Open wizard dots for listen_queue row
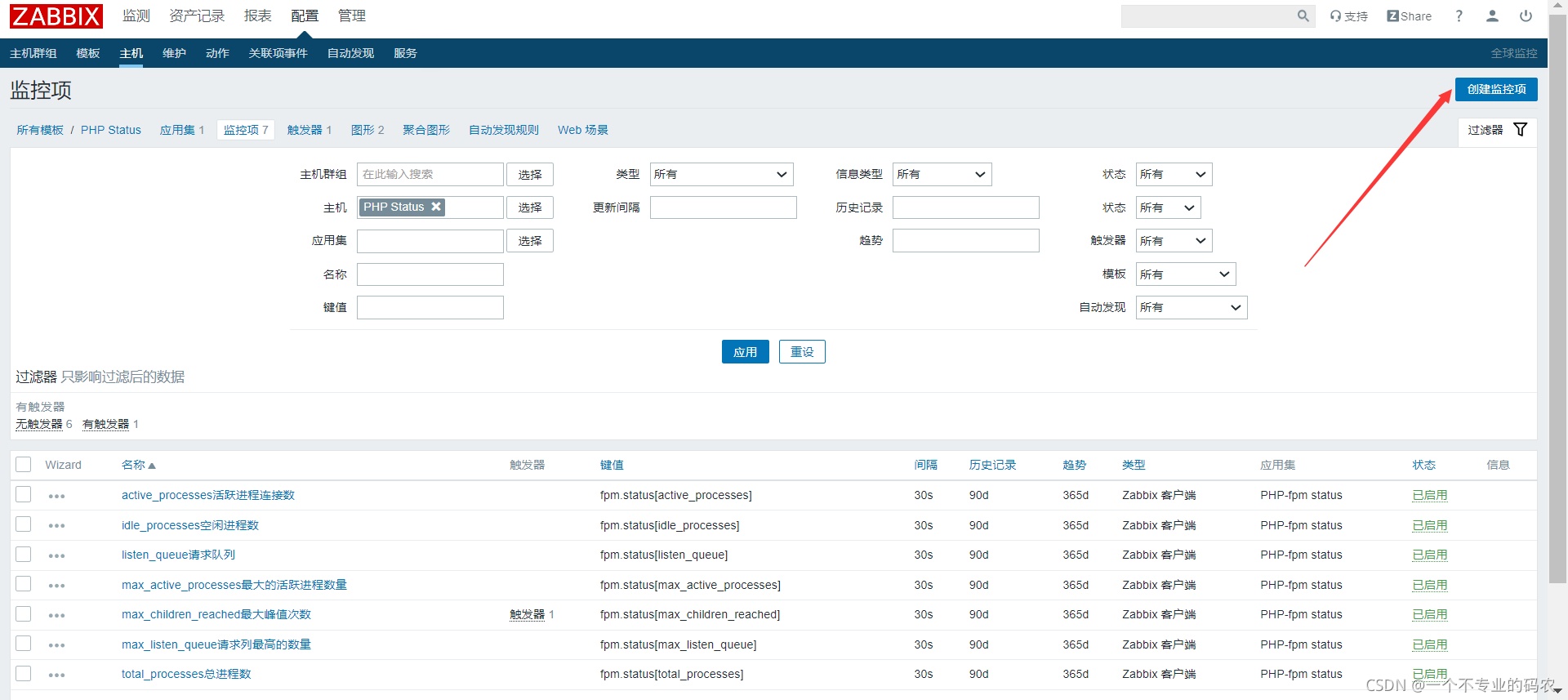Image resolution: width=1568 pixels, height=700 pixels. point(56,555)
